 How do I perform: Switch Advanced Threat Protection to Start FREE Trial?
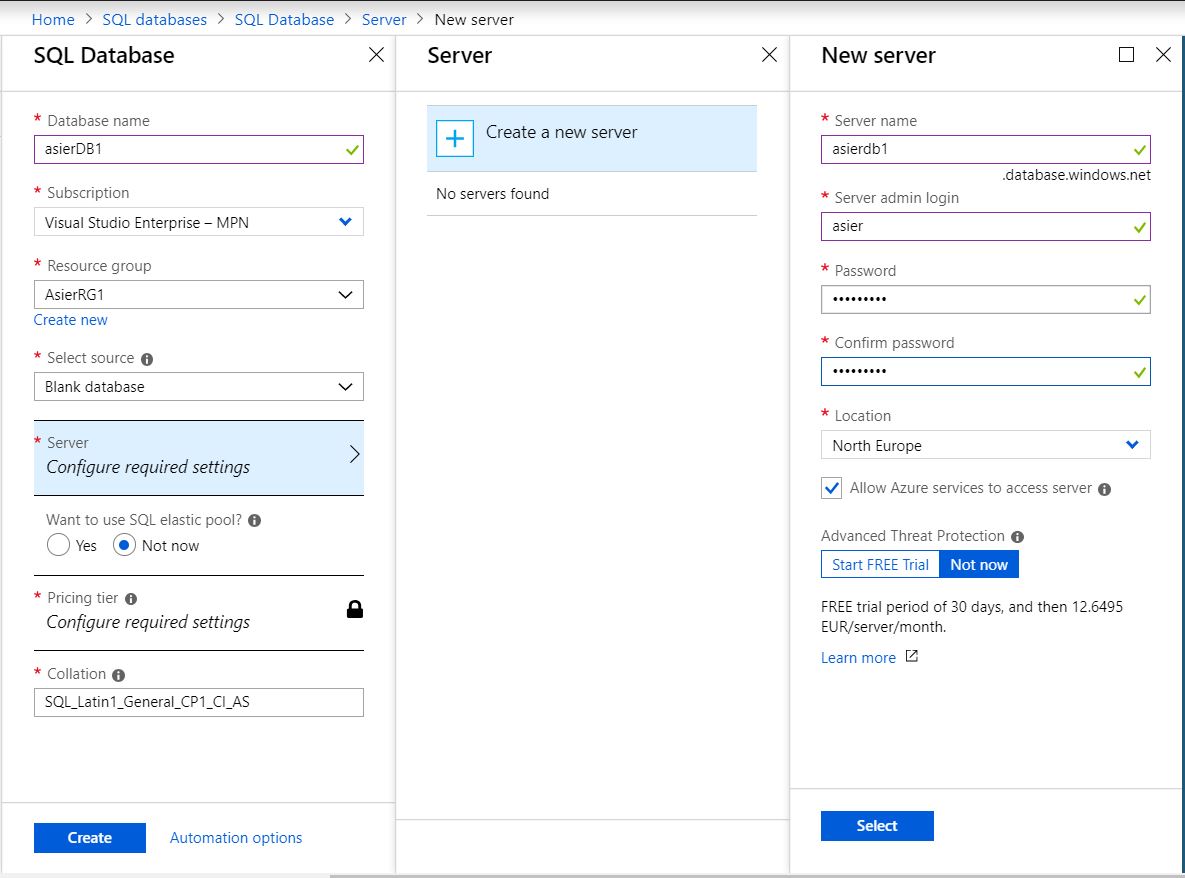point(879,564)
